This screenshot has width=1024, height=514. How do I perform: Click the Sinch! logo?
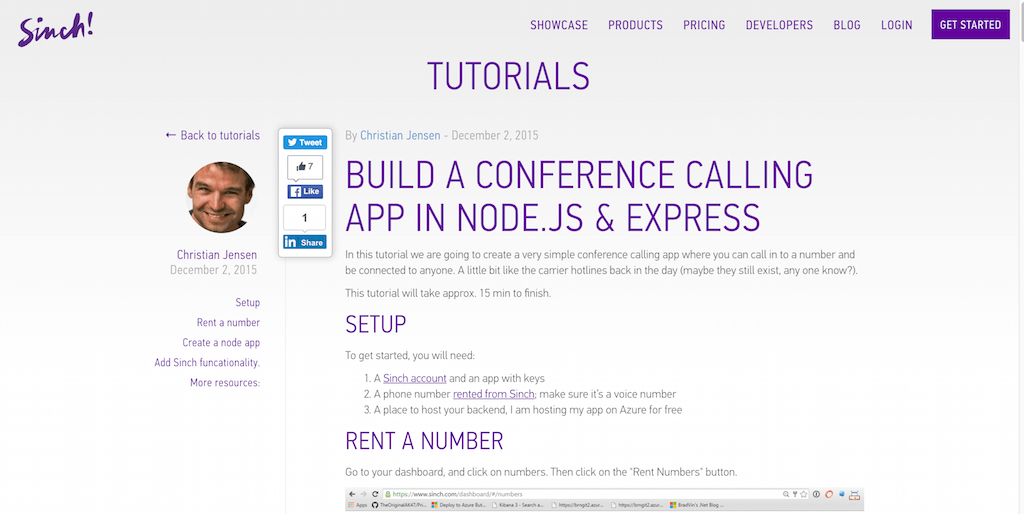tap(56, 29)
